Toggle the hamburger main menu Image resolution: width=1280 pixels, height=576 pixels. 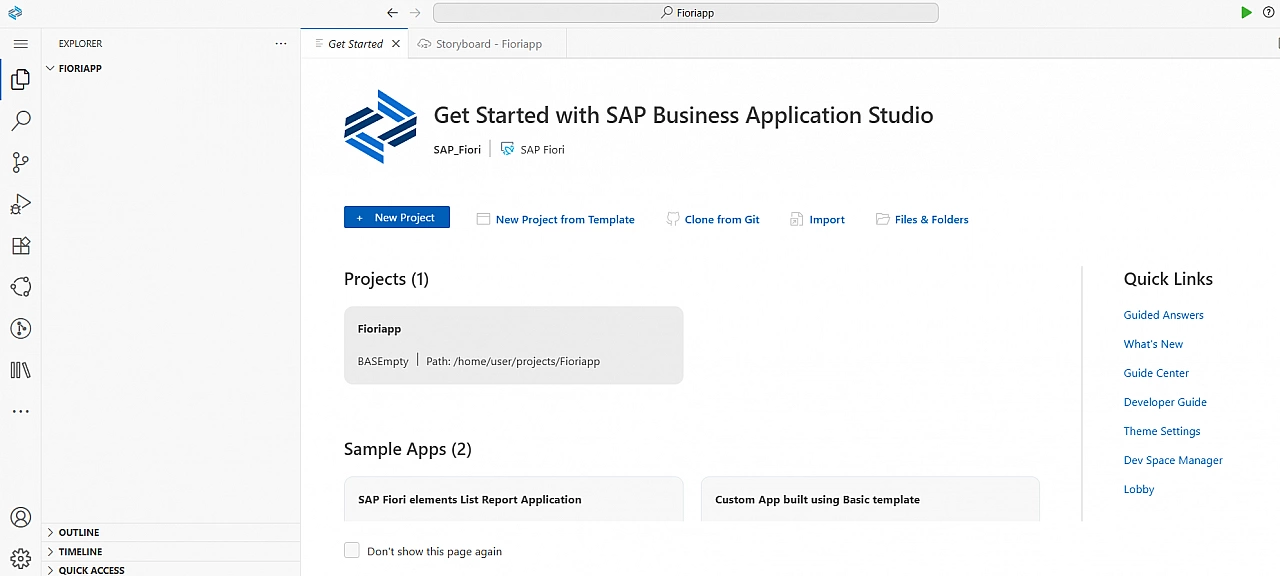point(20,44)
